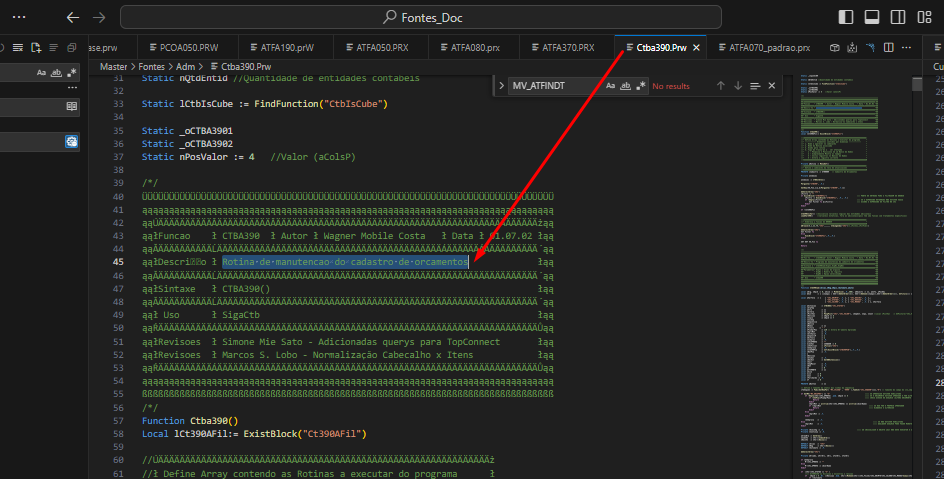The height and width of the screenshot is (479, 944).
Task: Click the 'Function Ctba390()' declaration text
Action: pyautogui.click(x=190, y=421)
